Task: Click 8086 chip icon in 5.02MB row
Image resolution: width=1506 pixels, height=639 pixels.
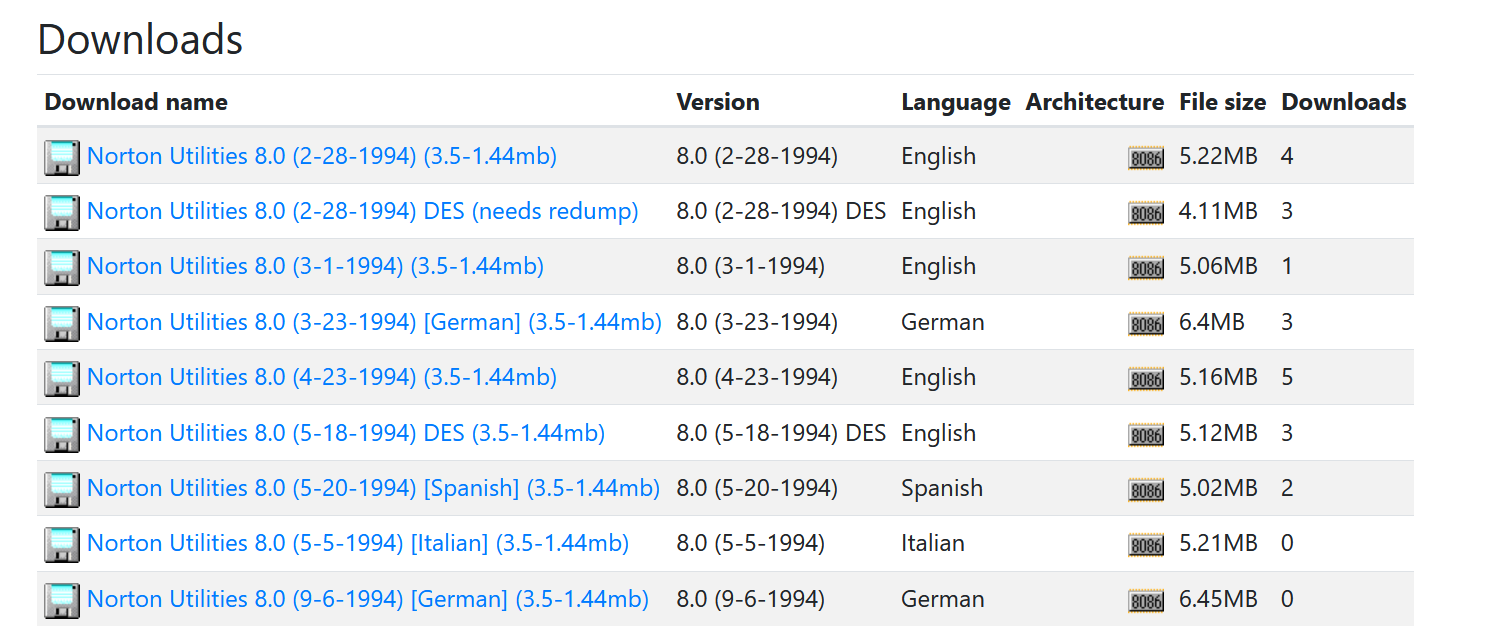Action: click(x=1146, y=490)
